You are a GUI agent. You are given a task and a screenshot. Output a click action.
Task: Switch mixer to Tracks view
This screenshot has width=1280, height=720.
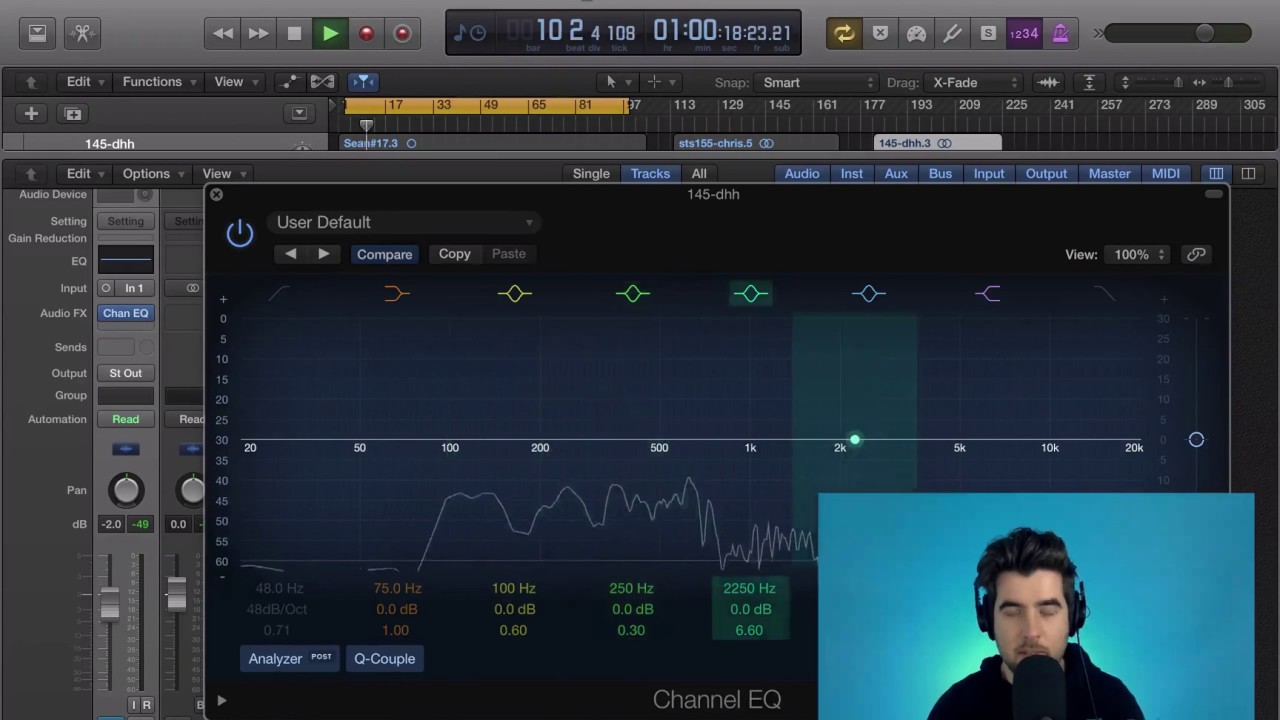pyautogui.click(x=650, y=174)
